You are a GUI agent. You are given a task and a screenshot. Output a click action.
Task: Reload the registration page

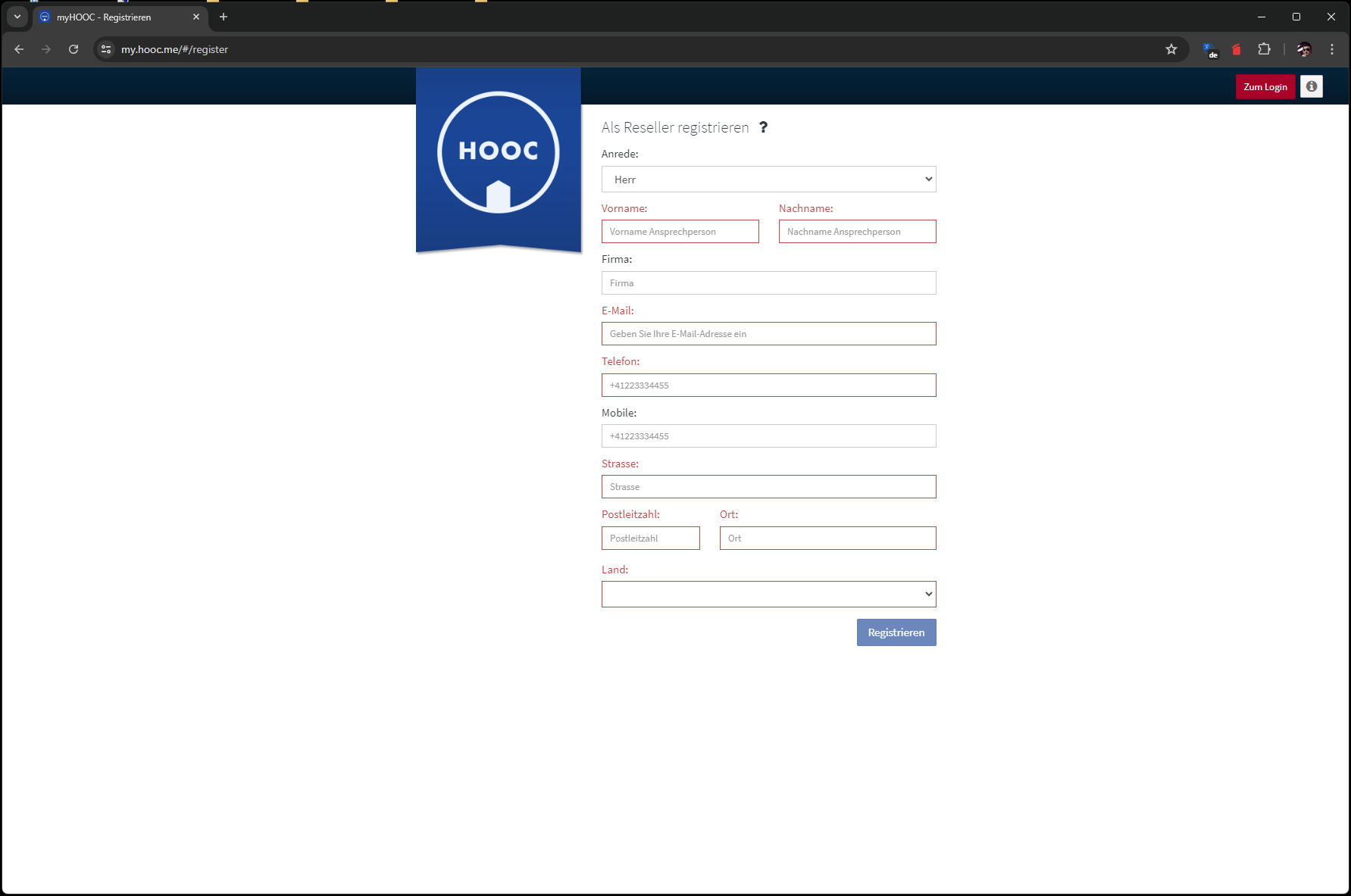pos(73,49)
